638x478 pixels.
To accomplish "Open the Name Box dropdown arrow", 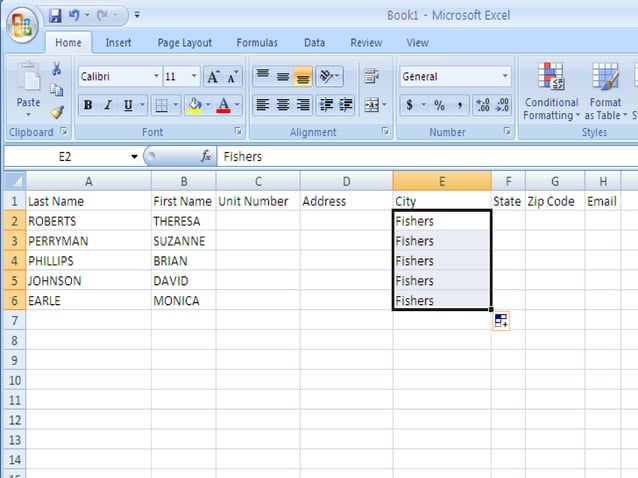I will tap(134, 157).
